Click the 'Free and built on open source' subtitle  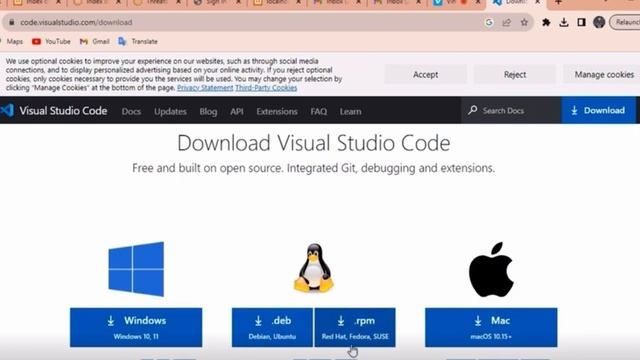click(x=313, y=168)
